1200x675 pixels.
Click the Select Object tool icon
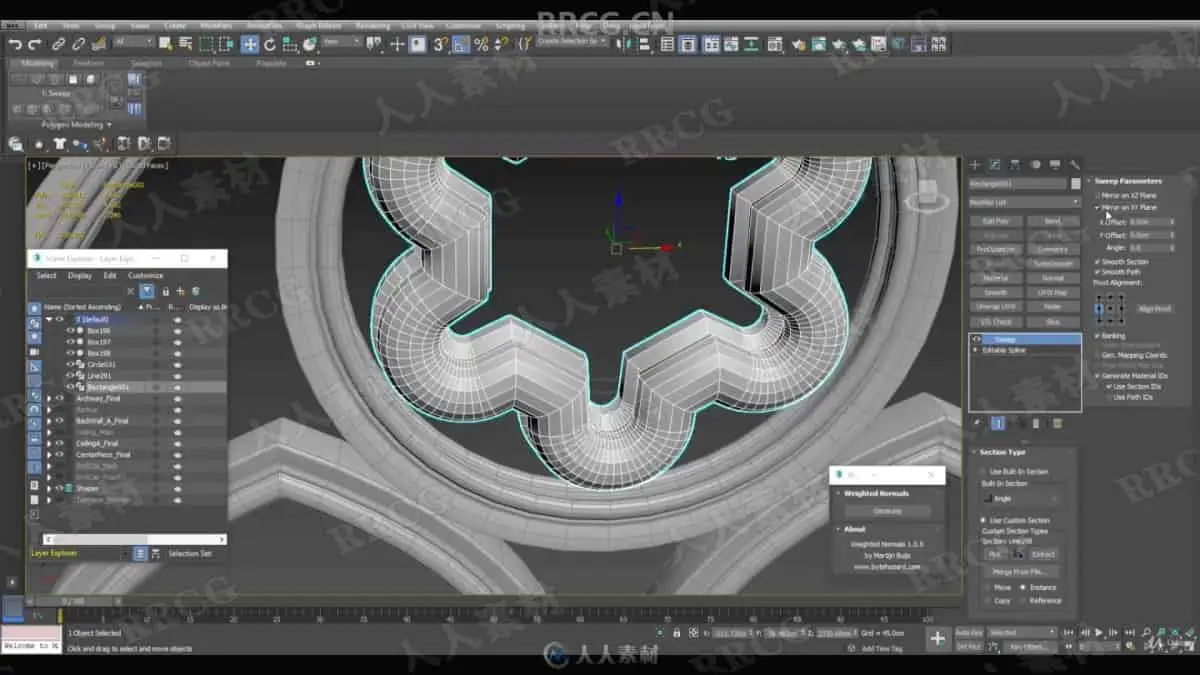tap(165, 44)
